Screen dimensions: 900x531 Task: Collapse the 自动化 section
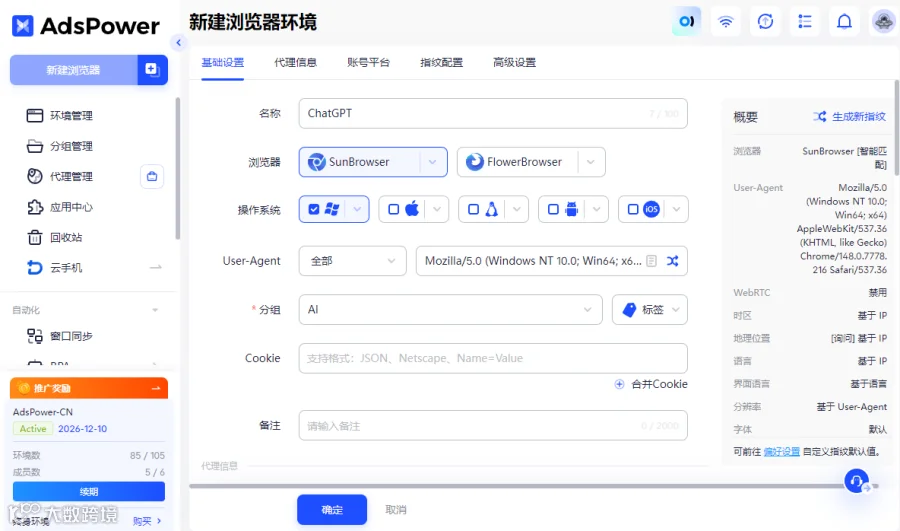(155, 310)
